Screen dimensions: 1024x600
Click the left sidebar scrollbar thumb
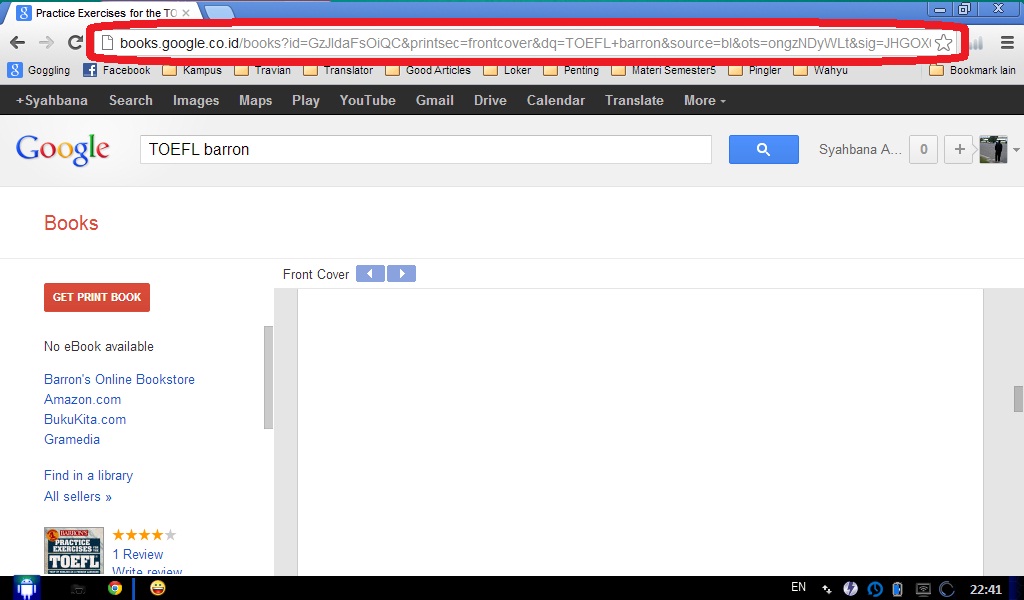click(x=268, y=377)
